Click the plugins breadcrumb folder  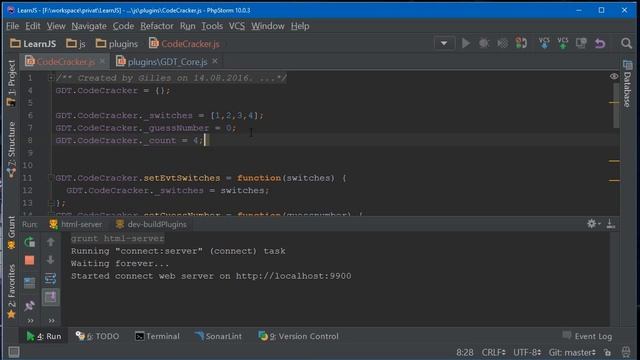click(117, 44)
